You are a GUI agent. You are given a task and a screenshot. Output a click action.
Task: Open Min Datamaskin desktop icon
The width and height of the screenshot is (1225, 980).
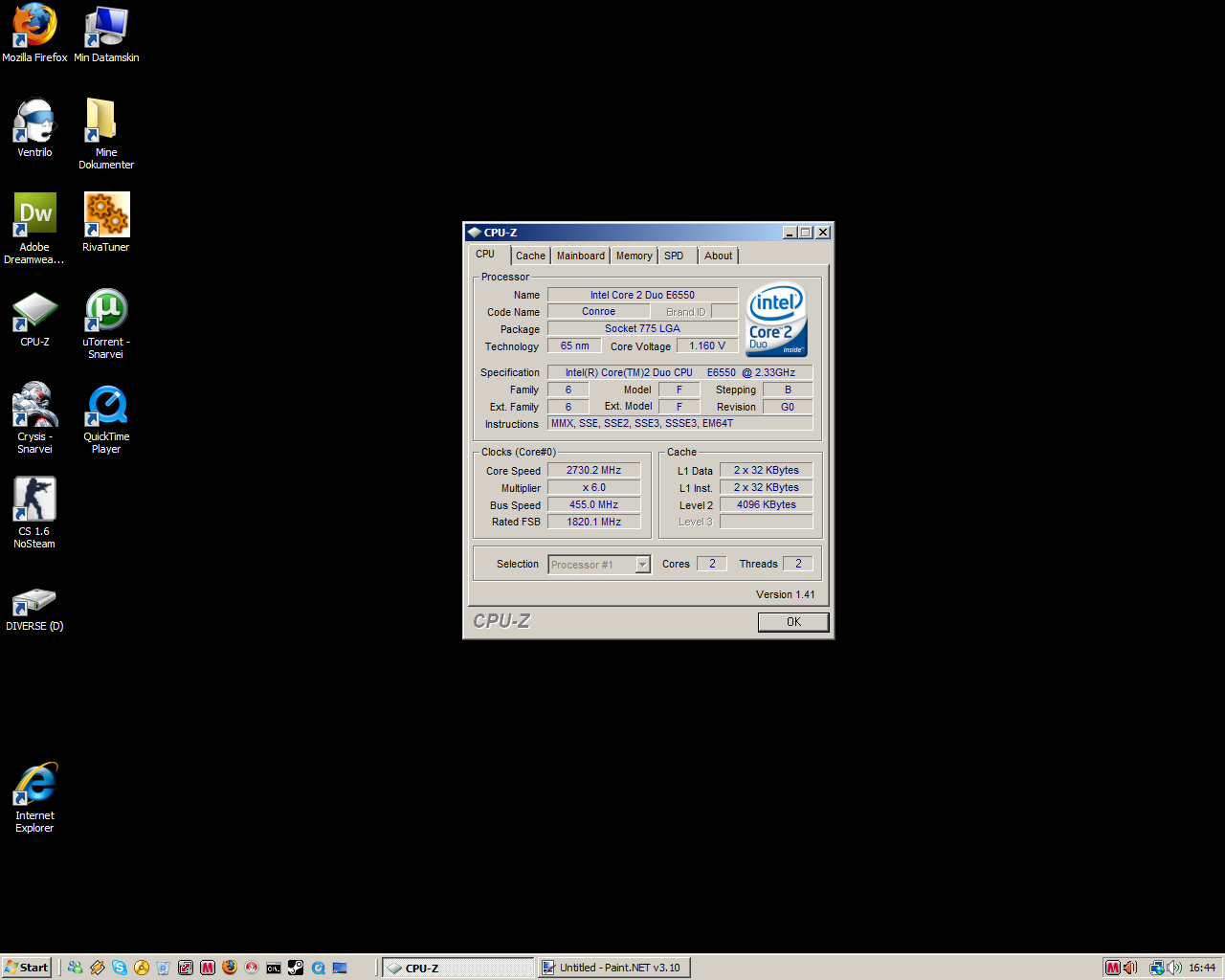coord(106,33)
